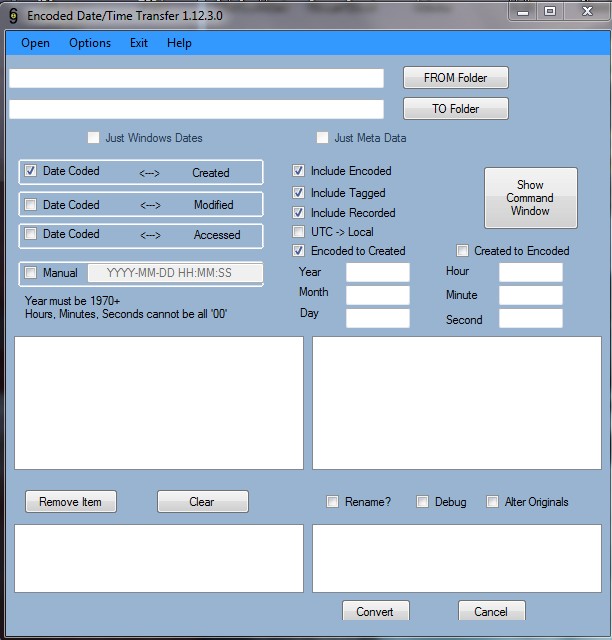This screenshot has height=640, width=612.
Task: Click the Second input field
Action: [x=531, y=318]
